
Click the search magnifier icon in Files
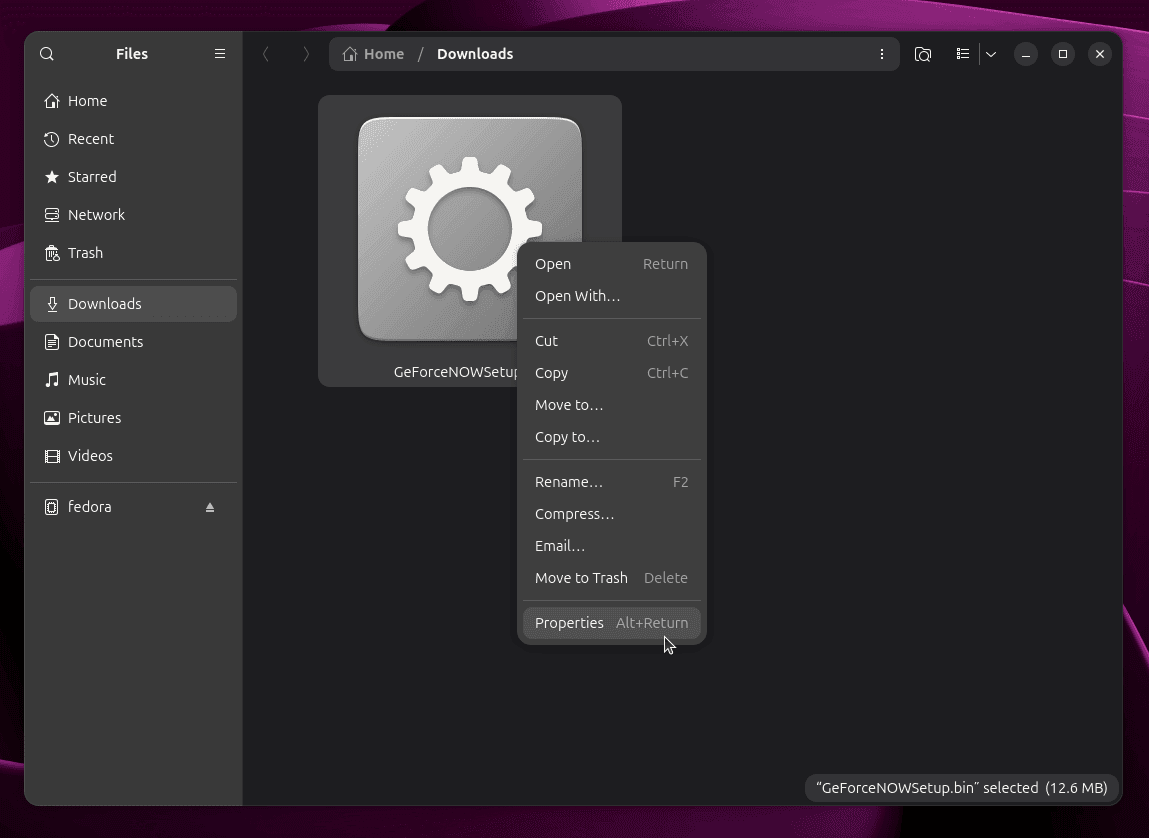click(x=47, y=54)
